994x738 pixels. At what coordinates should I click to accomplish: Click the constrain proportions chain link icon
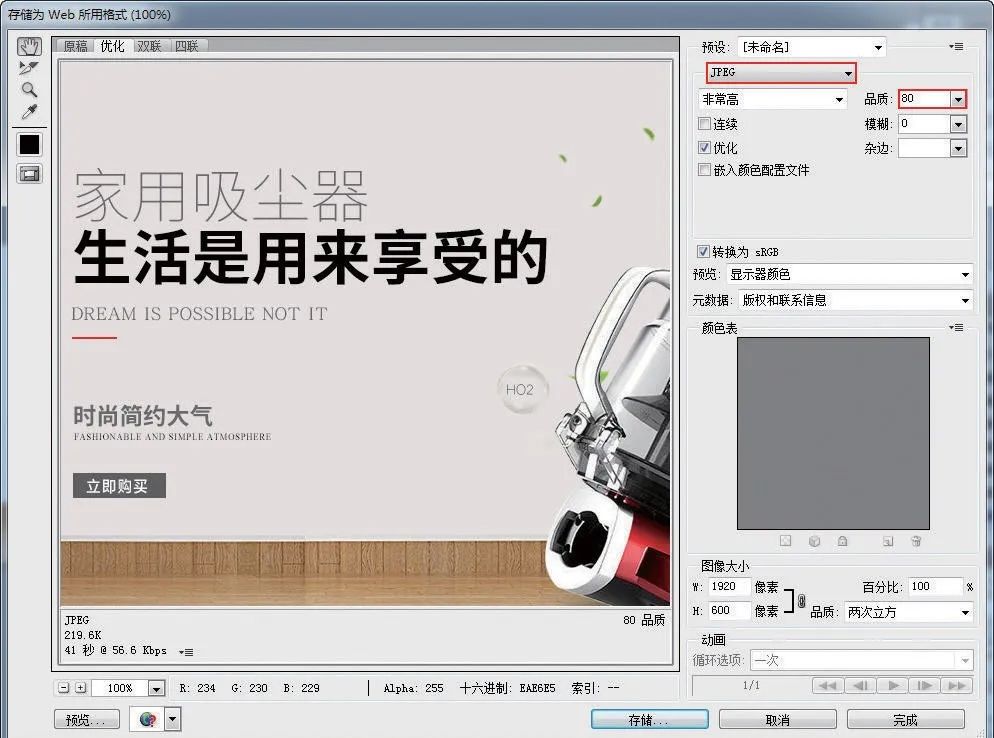click(801, 600)
